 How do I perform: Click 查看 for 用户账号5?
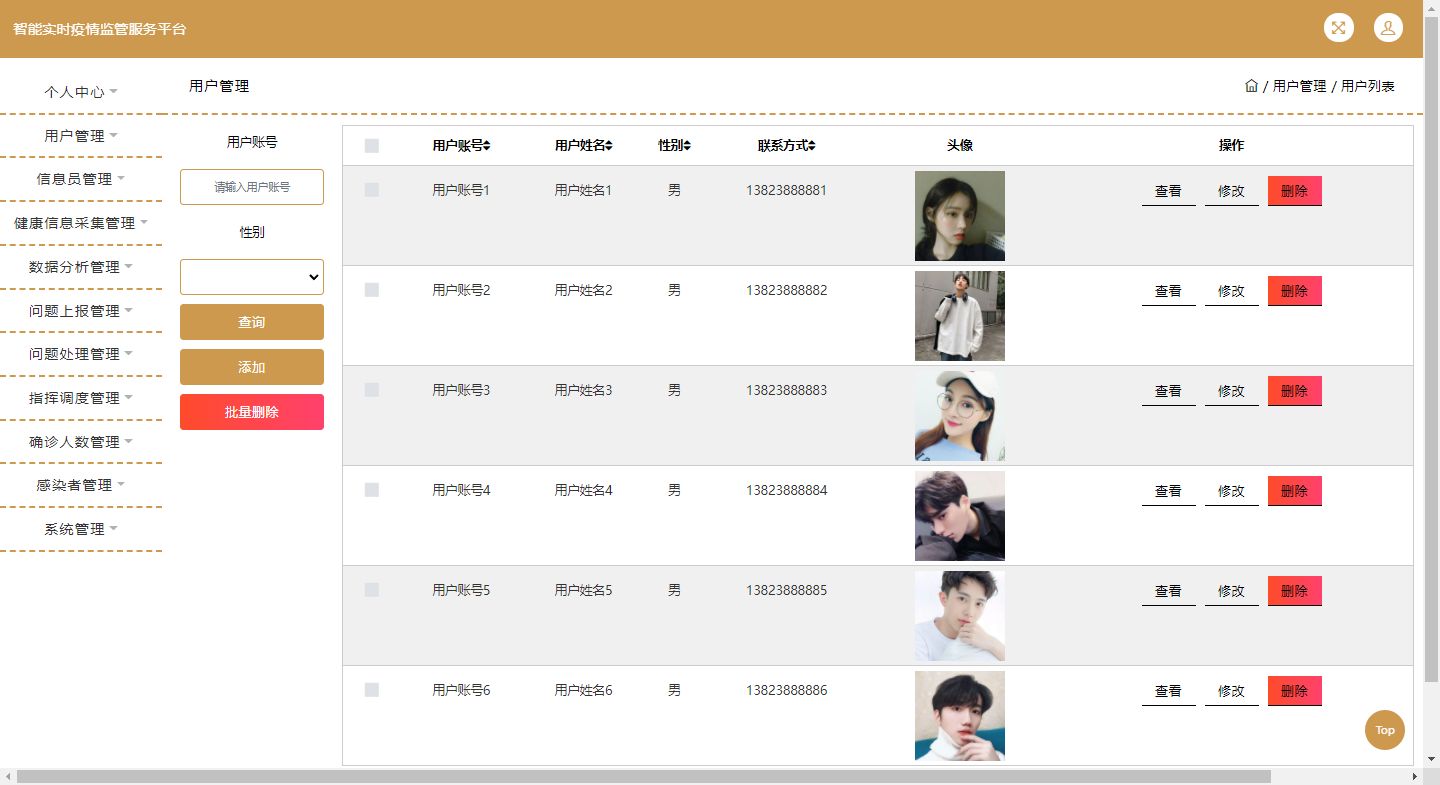pyautogui.click(x=1168, y=591)
